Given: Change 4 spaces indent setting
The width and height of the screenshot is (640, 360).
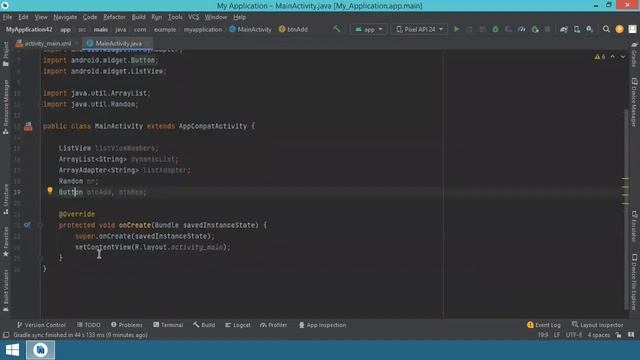Looking at the screenshot, I should point(598,335).
